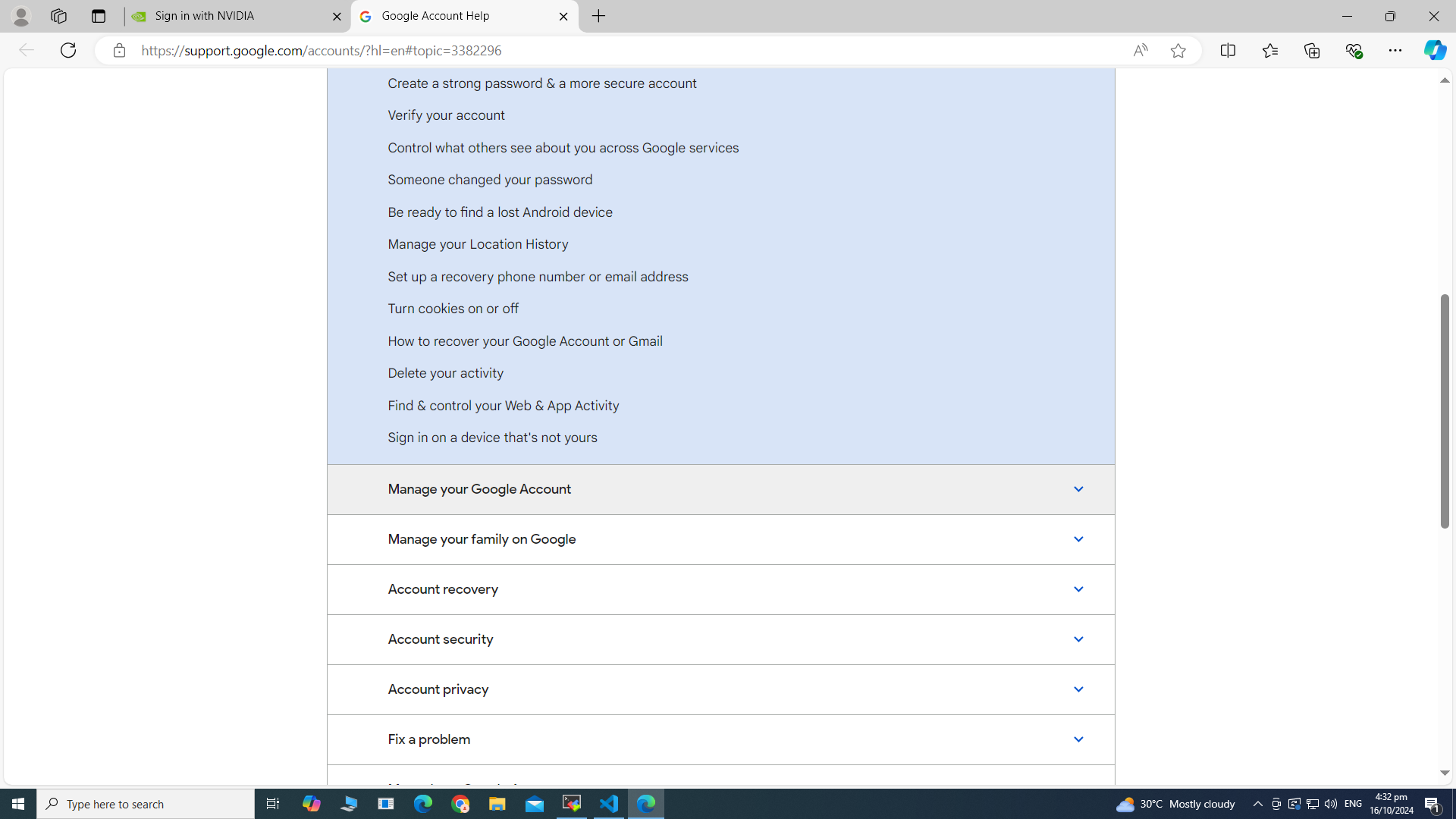Open 'Create a strong password' article
This screenshot has height=819, width=1456.
(542, 83)
